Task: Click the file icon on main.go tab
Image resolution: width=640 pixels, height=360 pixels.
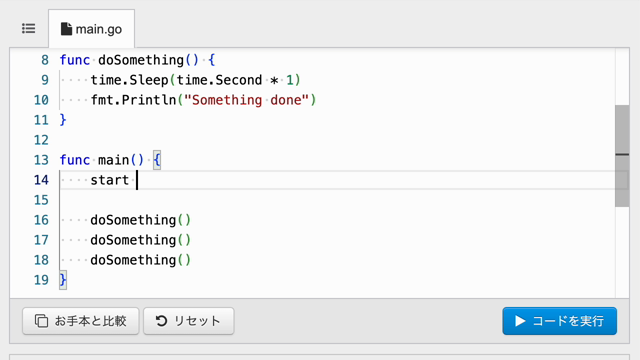Action: tap(66, 29)
